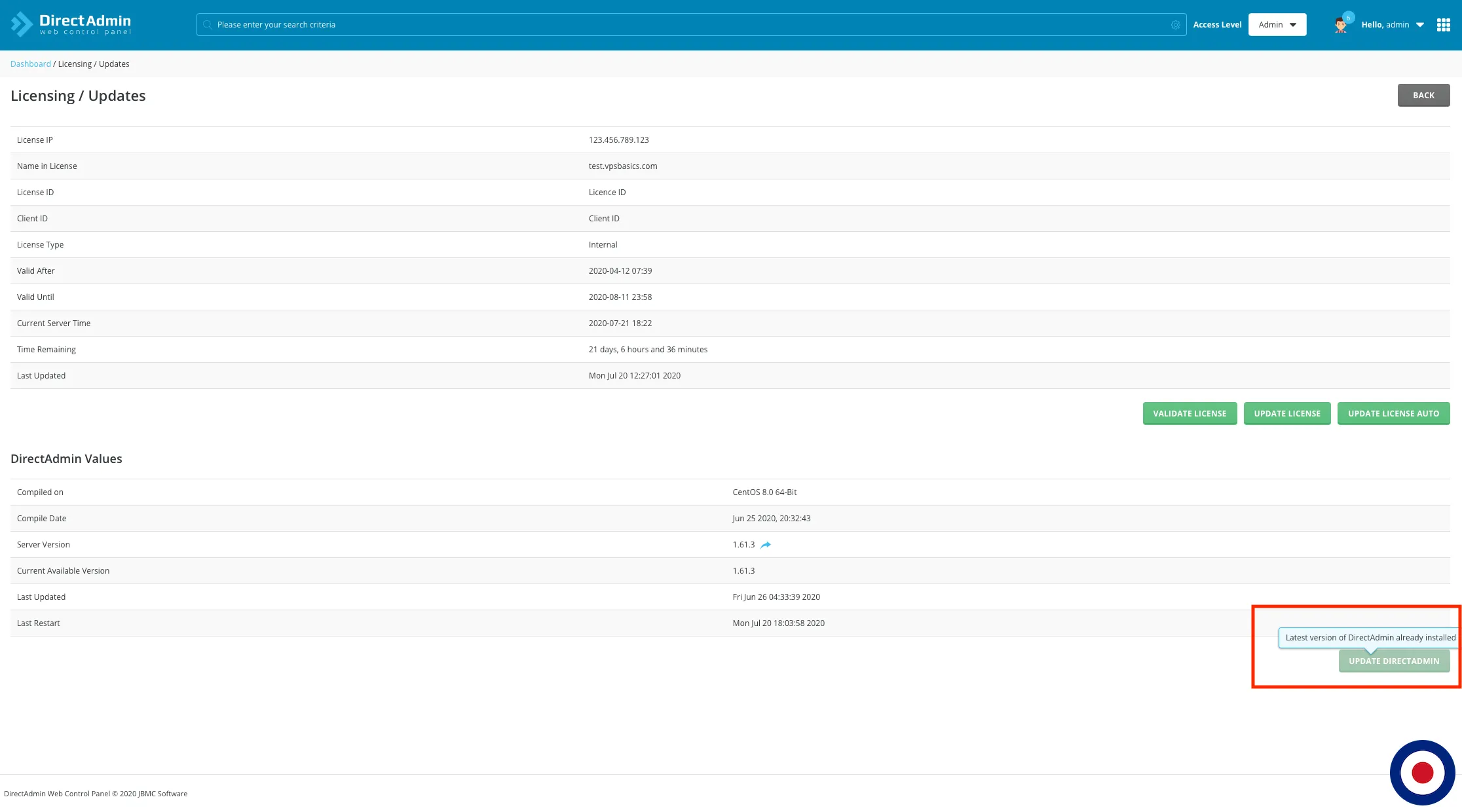Click the Licensing / Updates breadcrumb text
Image resolution: width=1462 pixels, height=812 pixels.
pyautogui.click(x=94, y=64)
